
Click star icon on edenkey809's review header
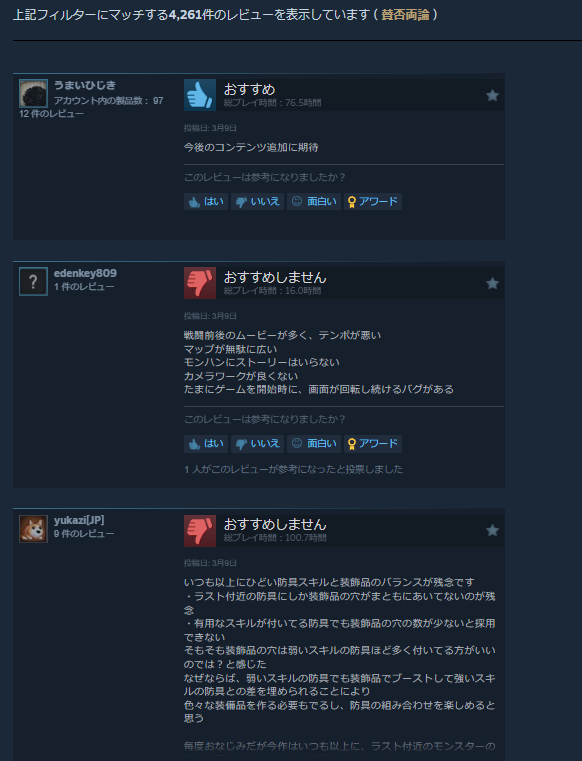pyautogui.click(x=492, y=283)
